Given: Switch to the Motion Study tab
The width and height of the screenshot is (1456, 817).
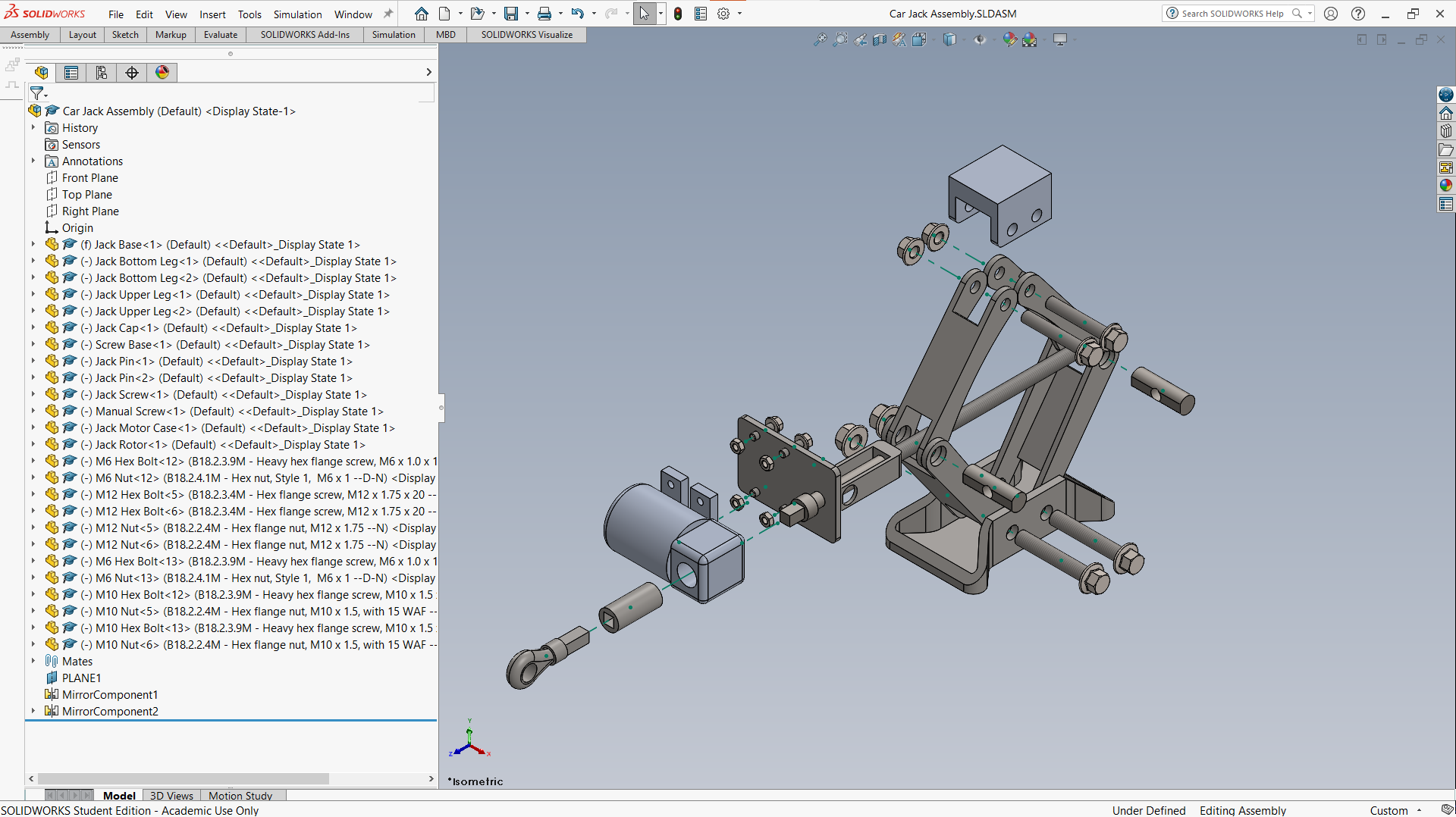Looking at the screenshot, I should point(240,796).
